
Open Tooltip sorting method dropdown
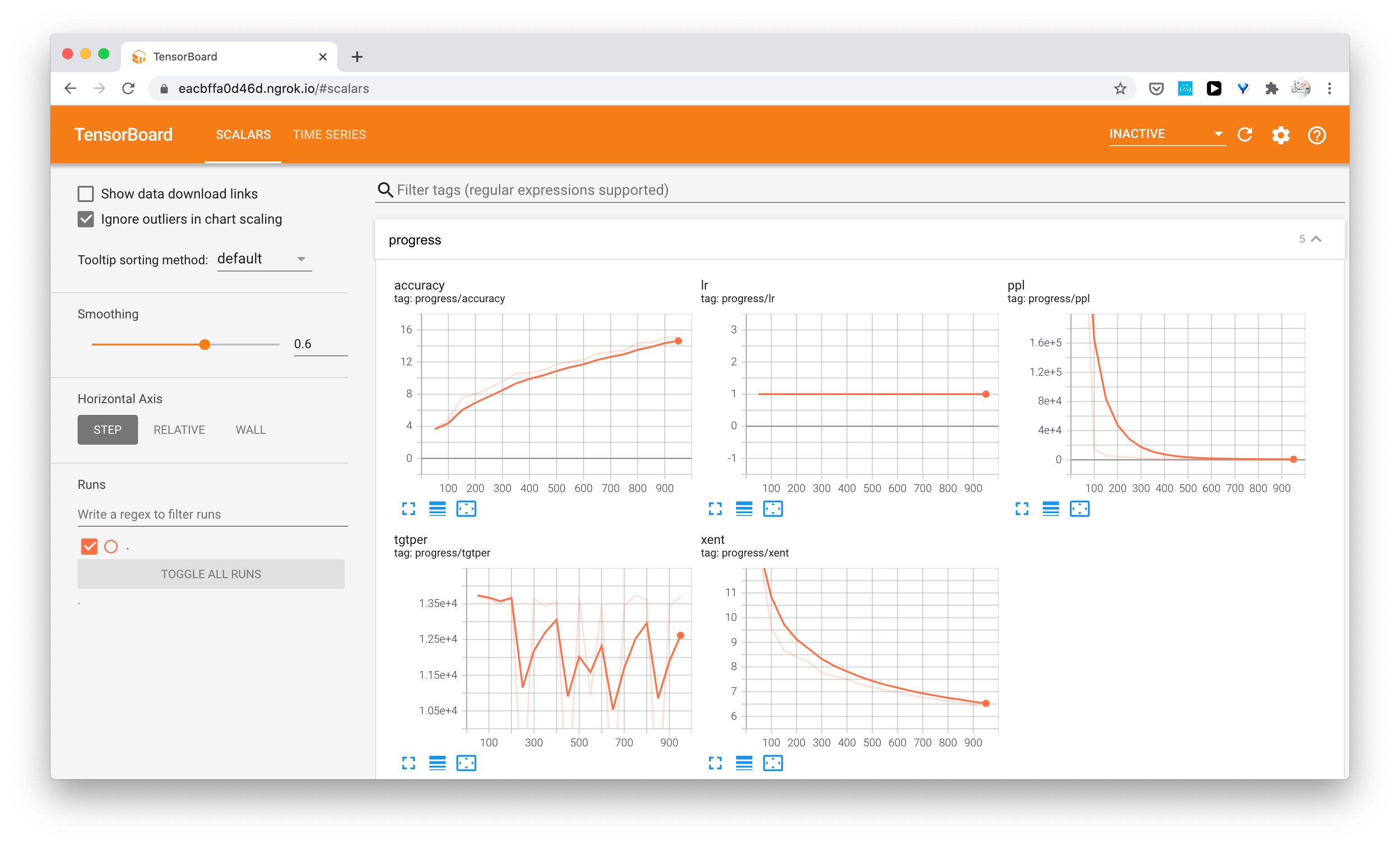tap(264, 259)
